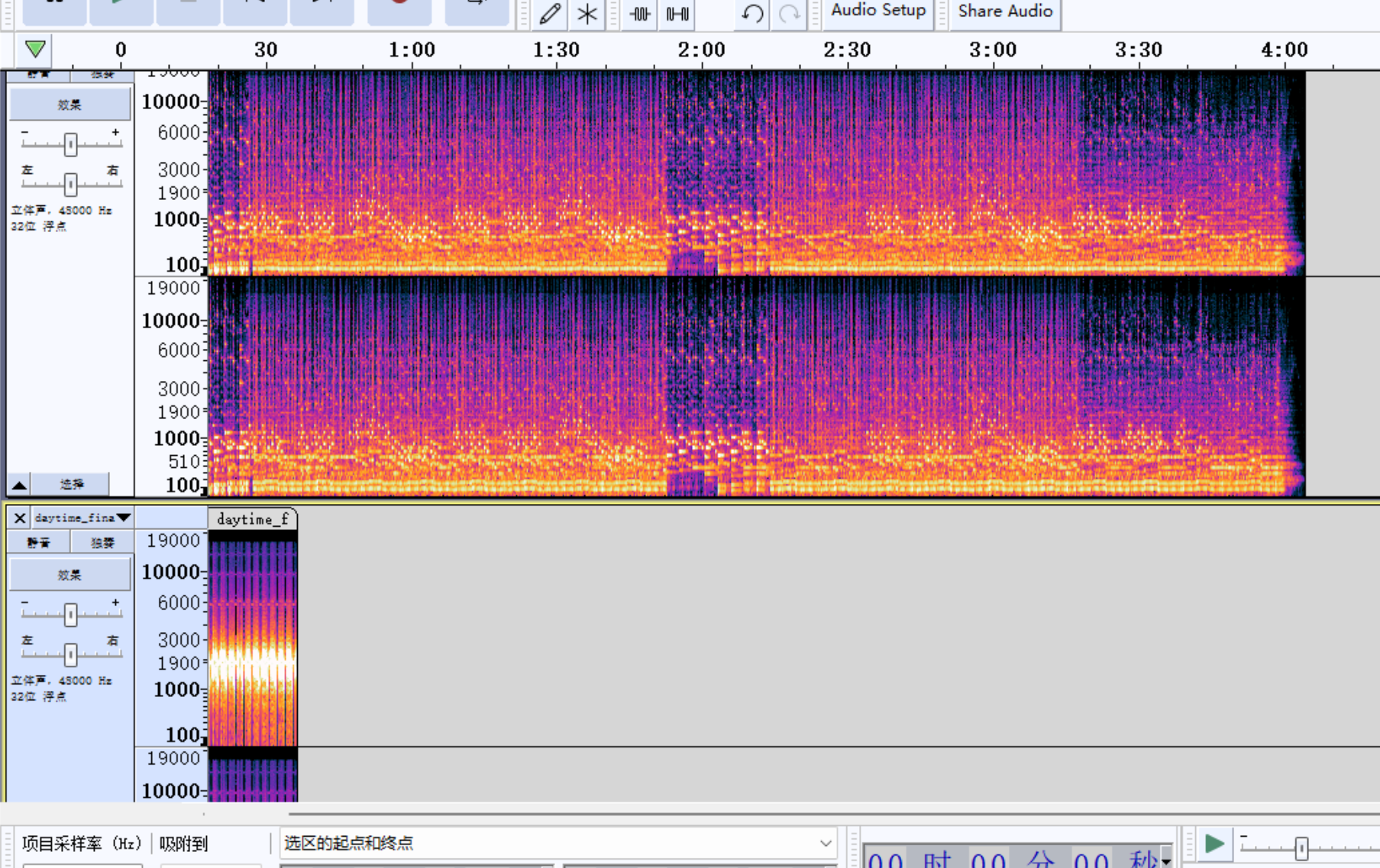Select the Multi-tool asterisk icon
The image size is (1380, 868).
(x=587, y=13)
